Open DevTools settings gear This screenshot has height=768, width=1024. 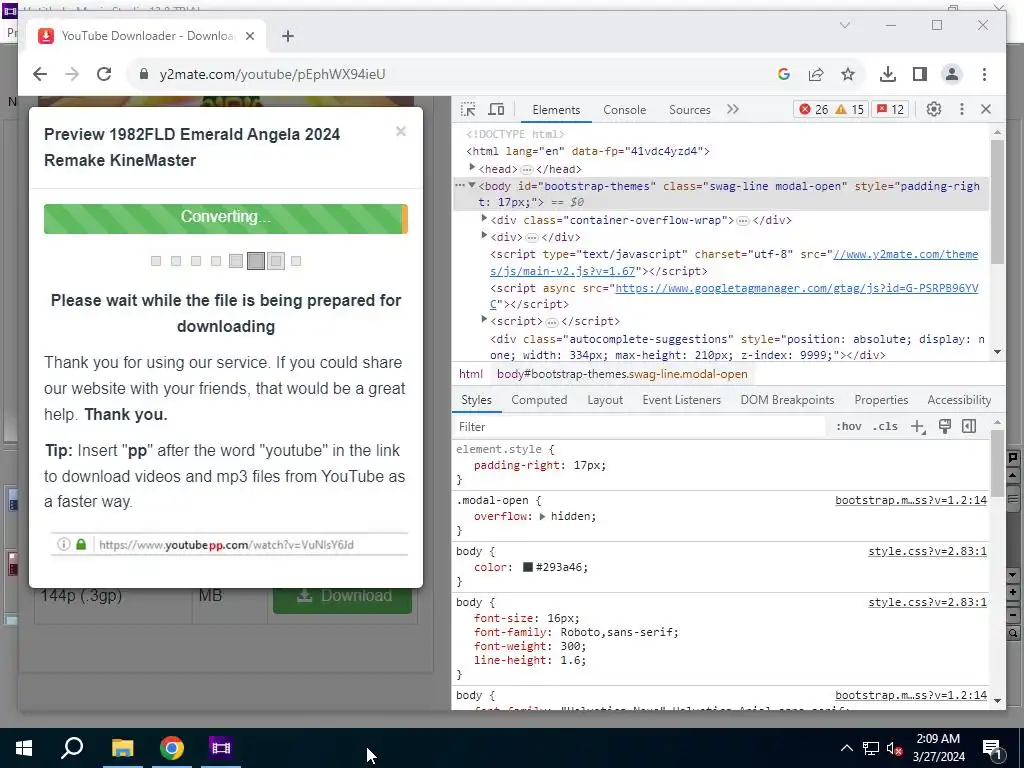click(934, 110)
